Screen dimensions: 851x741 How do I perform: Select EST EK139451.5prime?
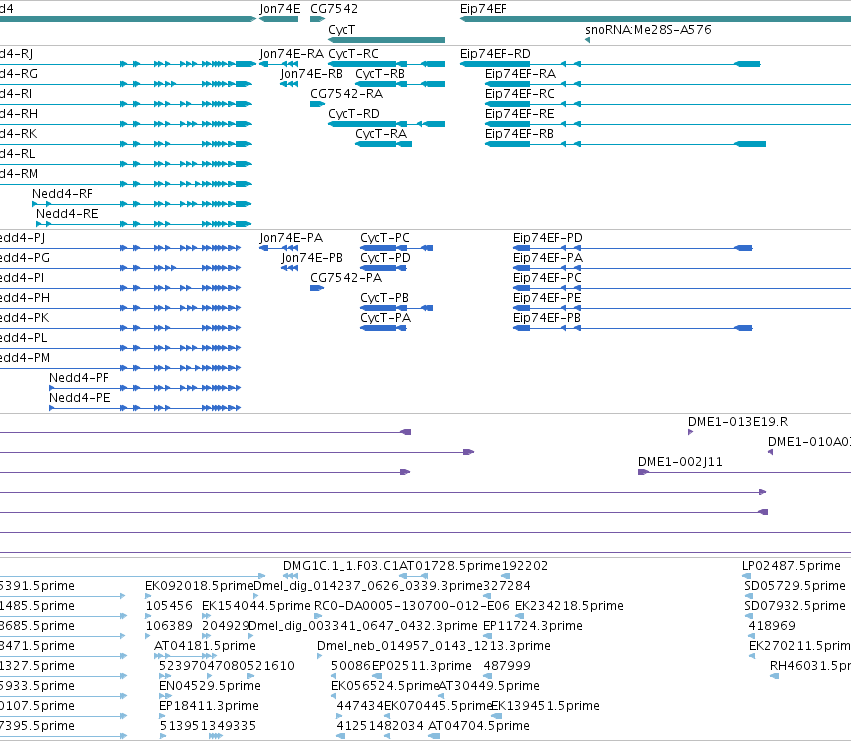(545, 706)
